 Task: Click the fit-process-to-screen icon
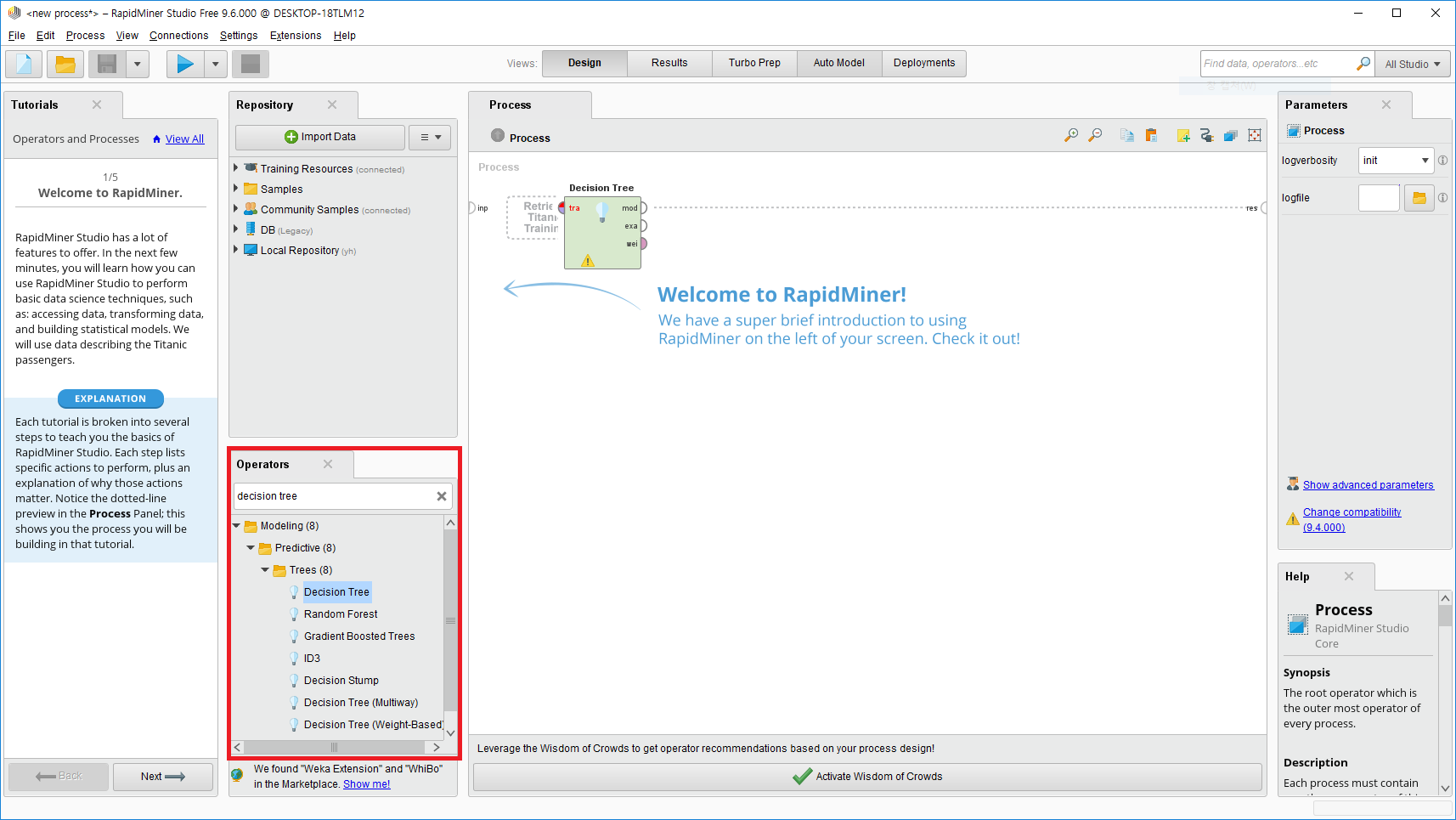pos(1255,135)
